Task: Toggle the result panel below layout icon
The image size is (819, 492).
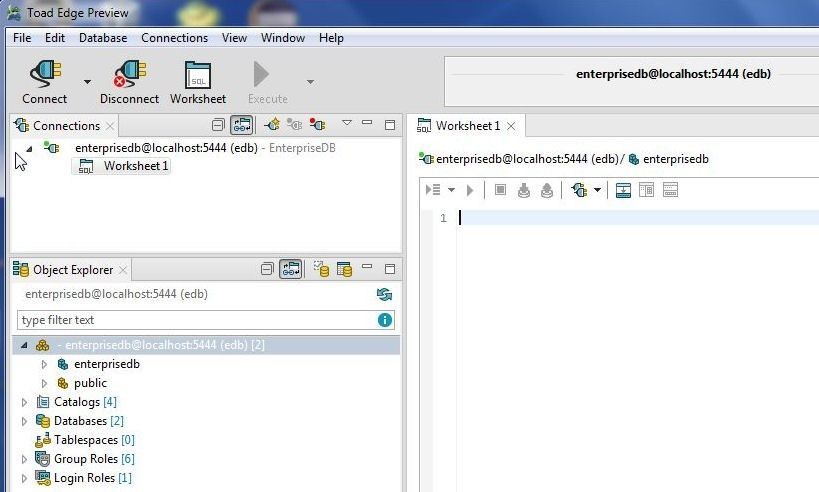Action: coord(623,190)
